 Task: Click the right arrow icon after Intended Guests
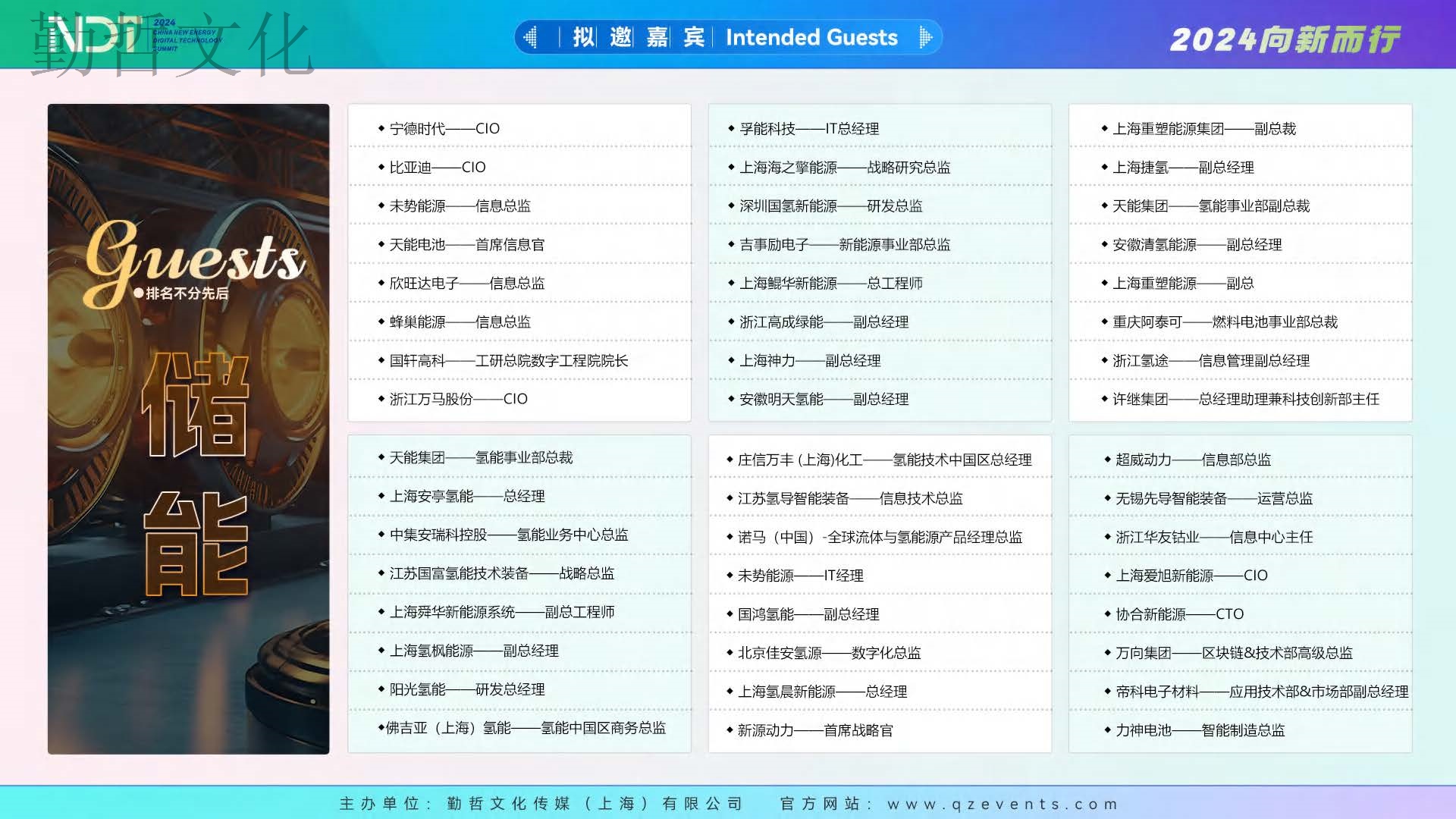click(925, 37)
